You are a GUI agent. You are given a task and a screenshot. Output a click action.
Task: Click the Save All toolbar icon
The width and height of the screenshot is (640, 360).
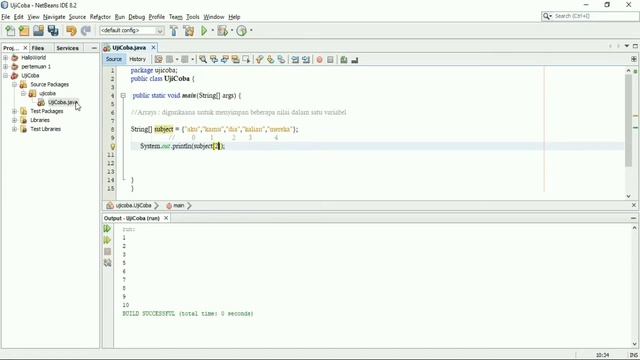53,31
